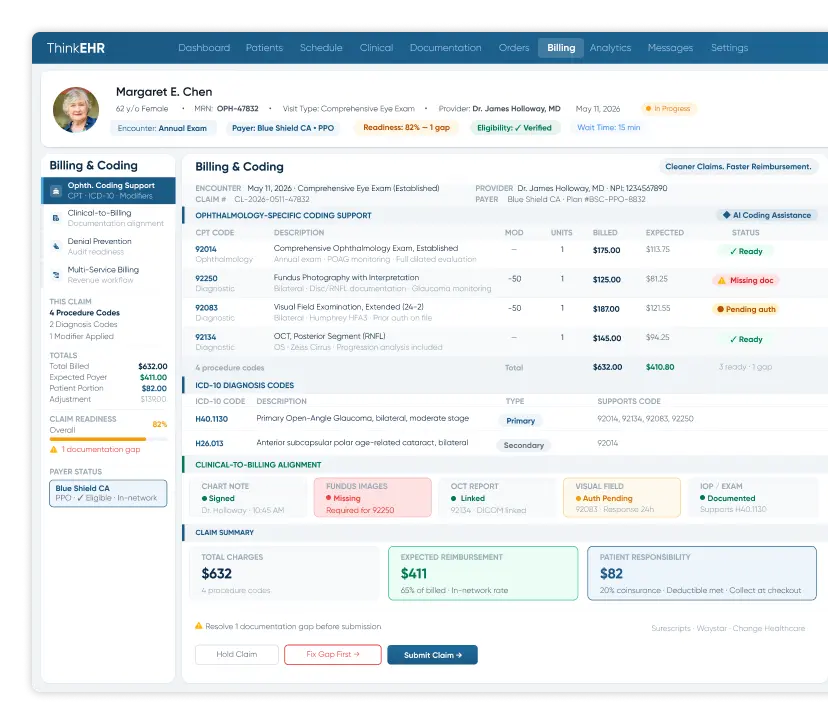Click the Eligibility Verified badge

coord(514,128)
